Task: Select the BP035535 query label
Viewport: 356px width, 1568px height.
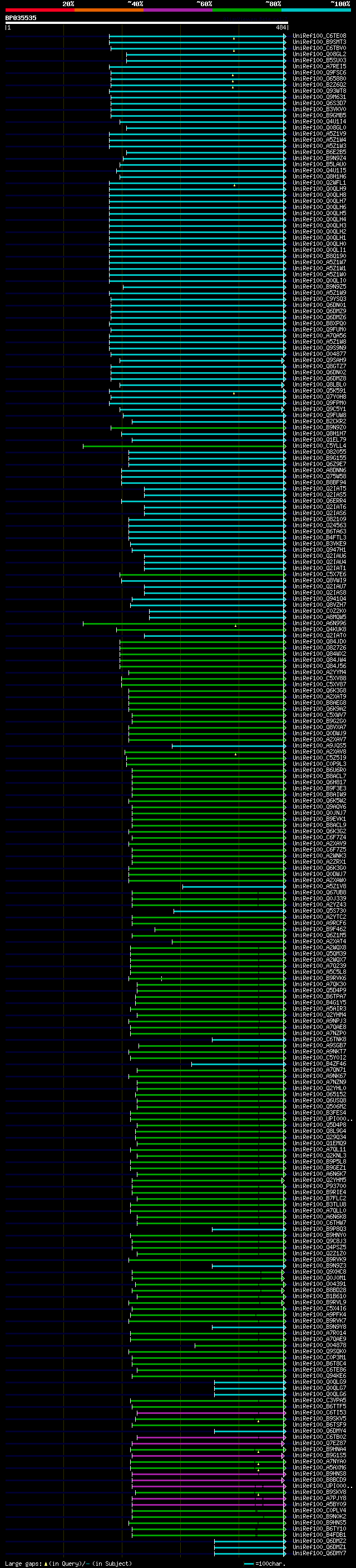Action: click(21, 18)
